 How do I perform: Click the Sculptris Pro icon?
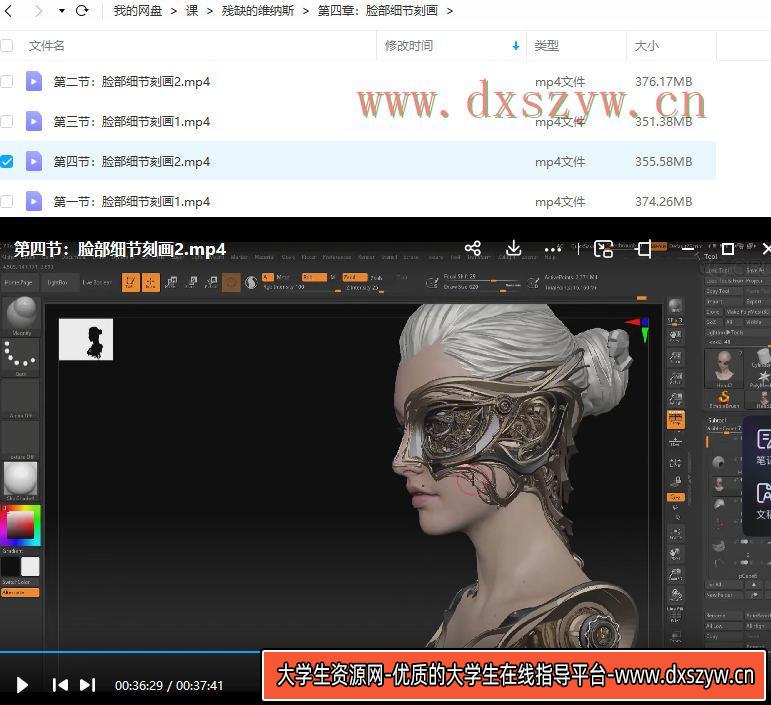tap(251, 283)
